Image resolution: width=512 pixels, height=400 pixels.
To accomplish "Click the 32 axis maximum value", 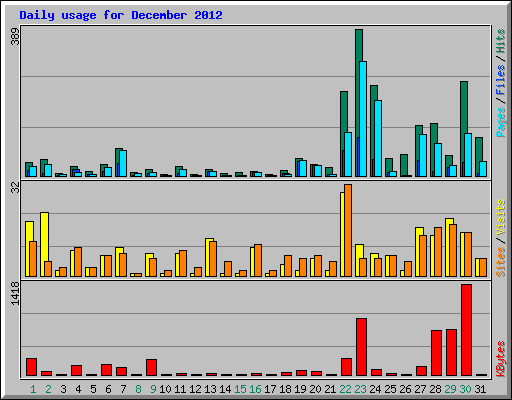I will (15, 188).
